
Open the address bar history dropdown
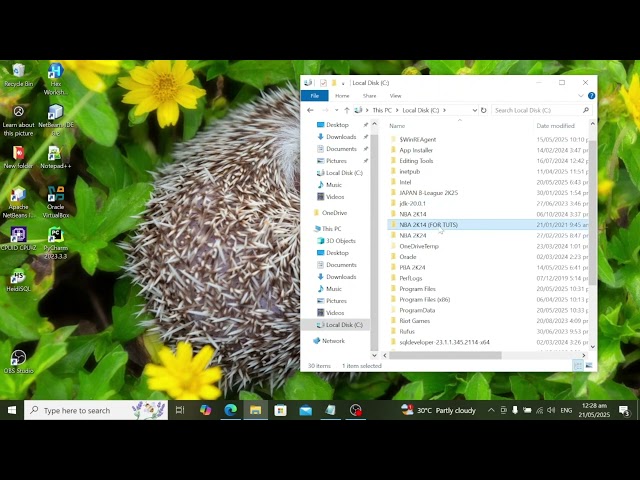pyautogui.click(x=474, y=110)
